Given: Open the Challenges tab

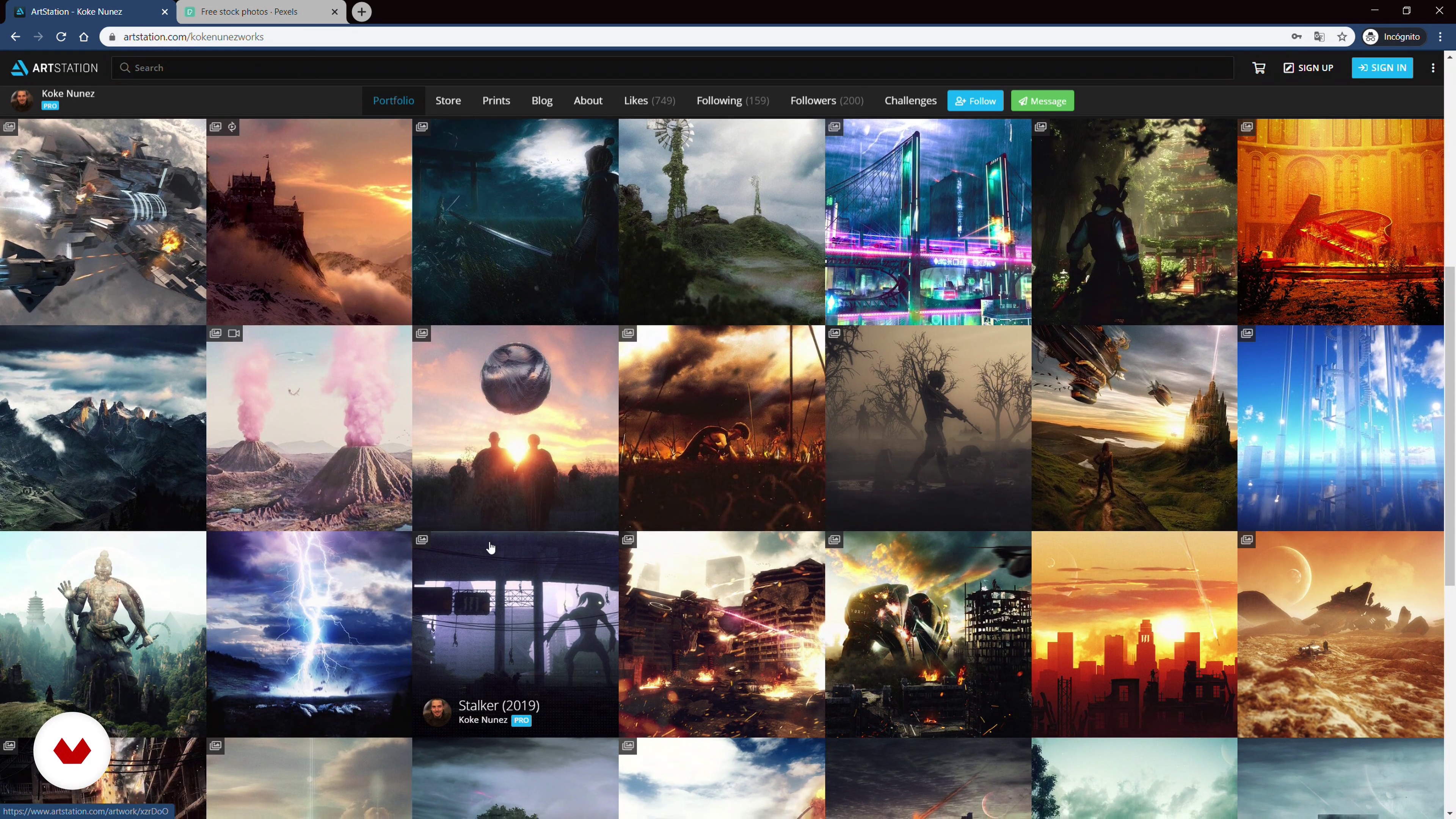Looking at the screenshot, I should click(910, 100).
